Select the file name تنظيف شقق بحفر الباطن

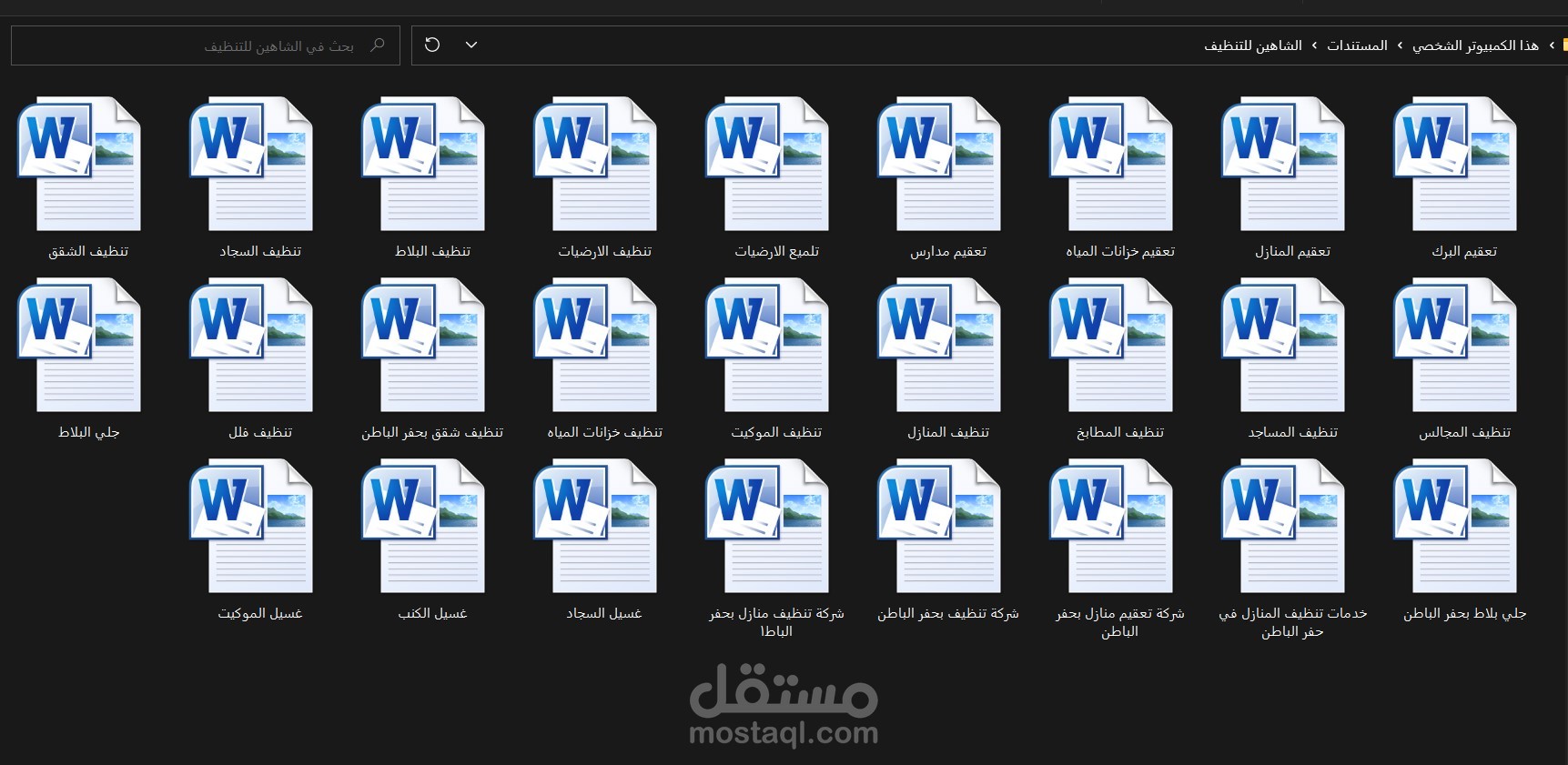pyautogui.click(x=432, y=432)
